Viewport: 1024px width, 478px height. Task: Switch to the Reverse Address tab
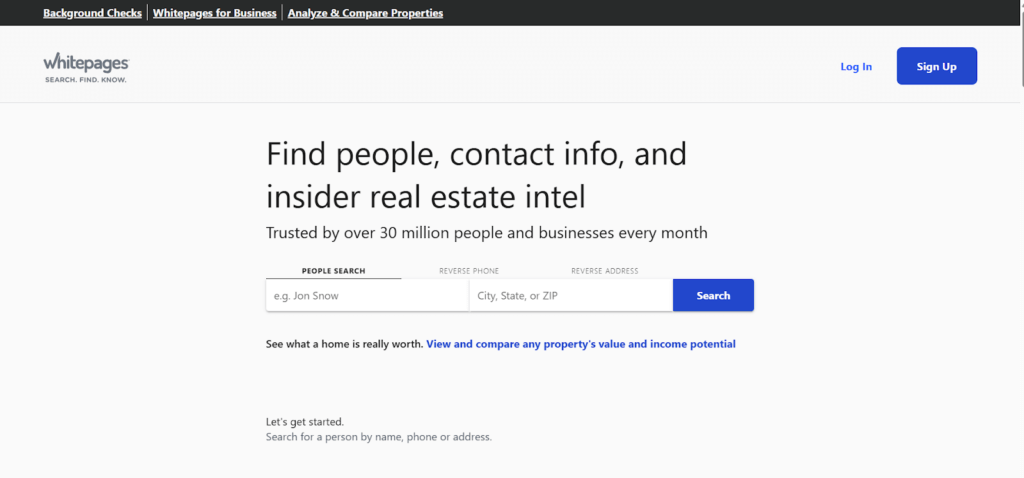point(605,271)
